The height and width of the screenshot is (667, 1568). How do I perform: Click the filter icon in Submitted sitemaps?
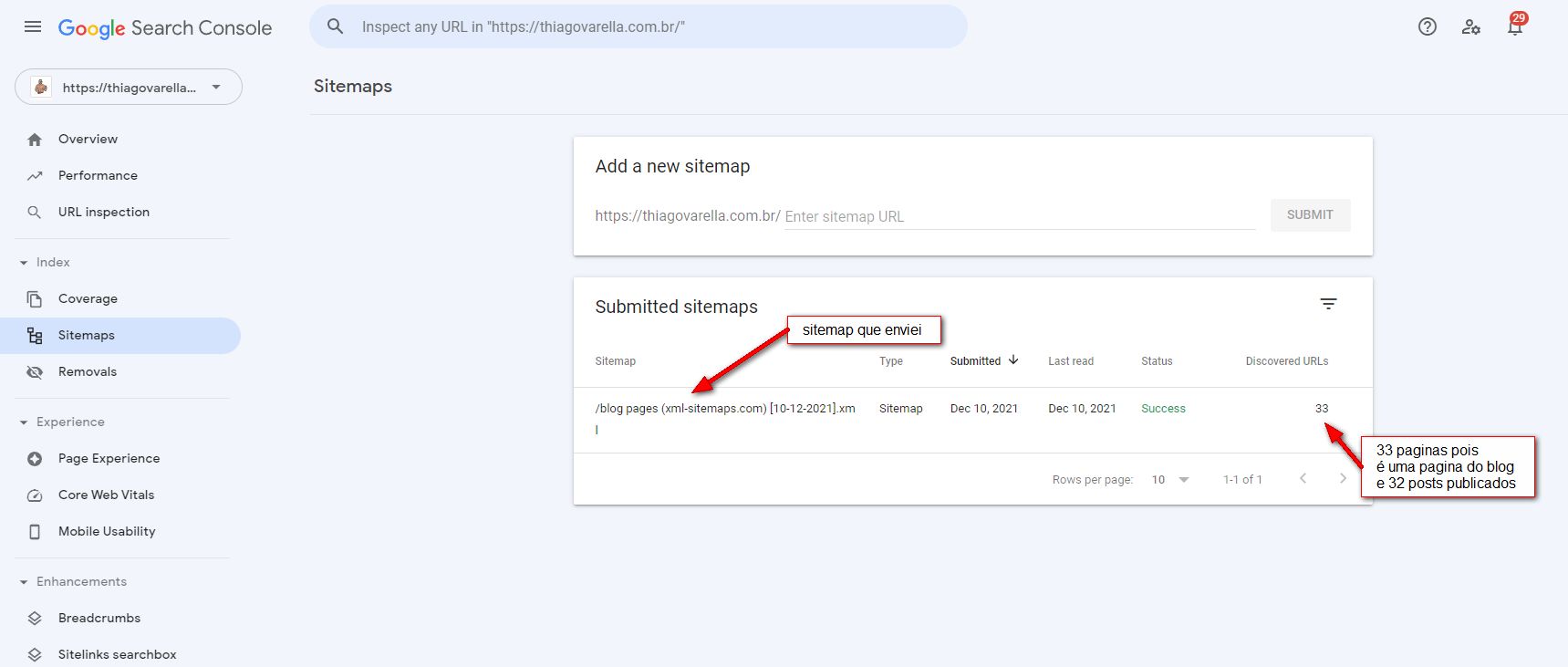pos(1328,305)
